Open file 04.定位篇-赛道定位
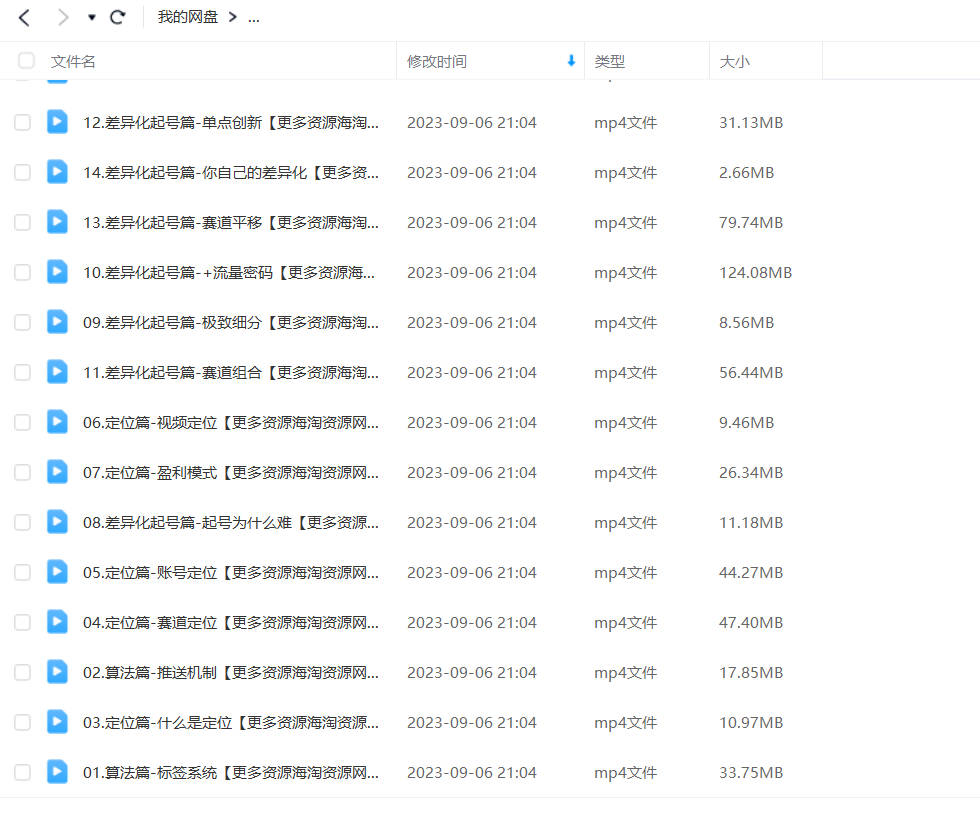Viewport: 980px width, 819px height. (231, 623)
